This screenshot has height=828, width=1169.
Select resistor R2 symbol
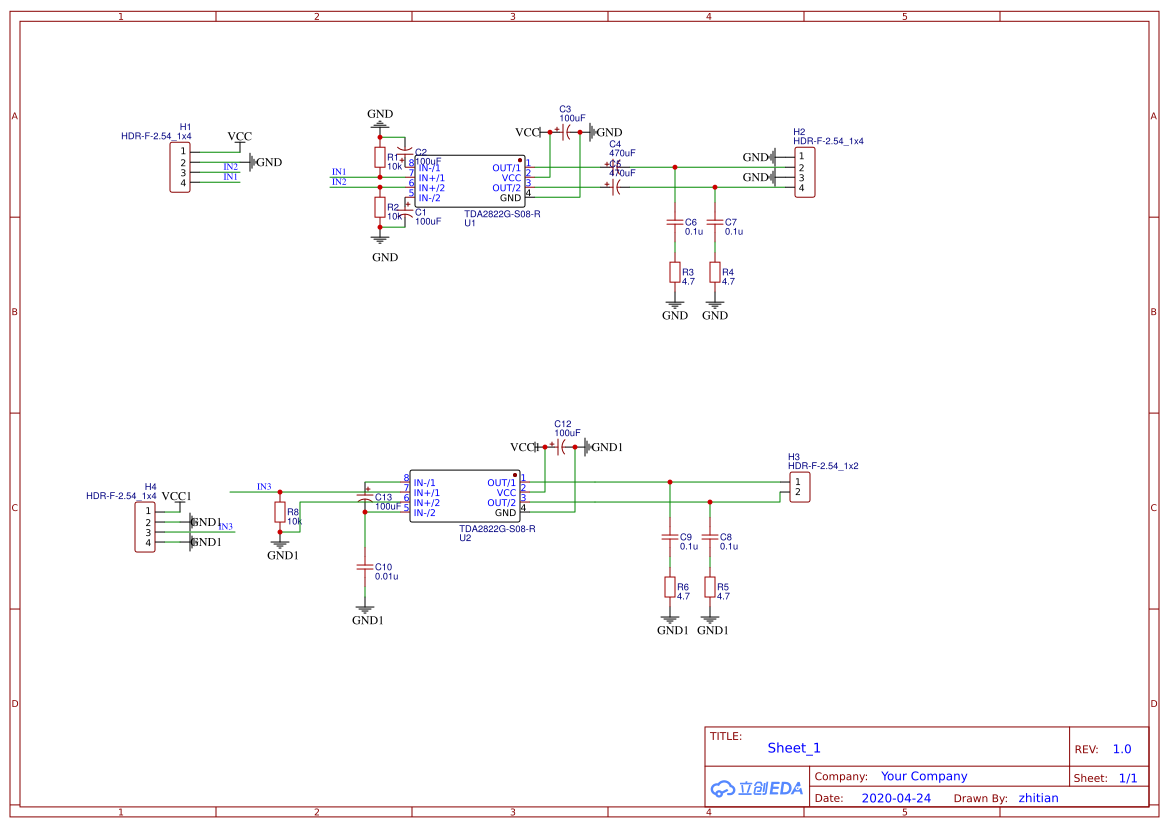379,207
